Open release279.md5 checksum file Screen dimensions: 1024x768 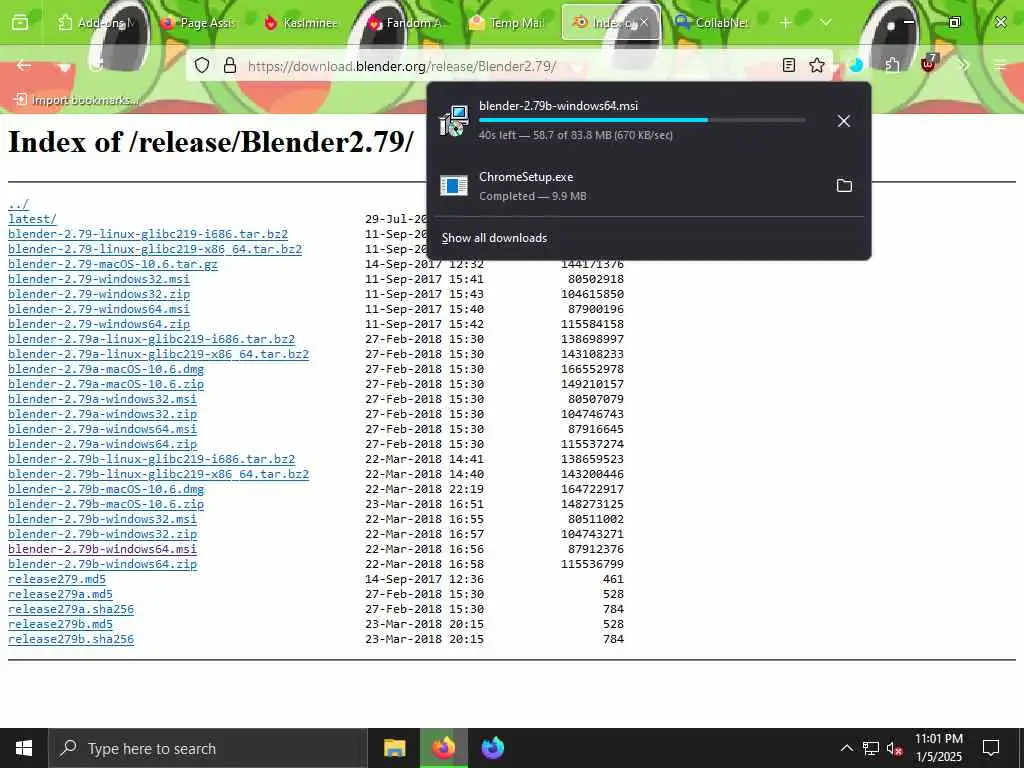[57, 579]
